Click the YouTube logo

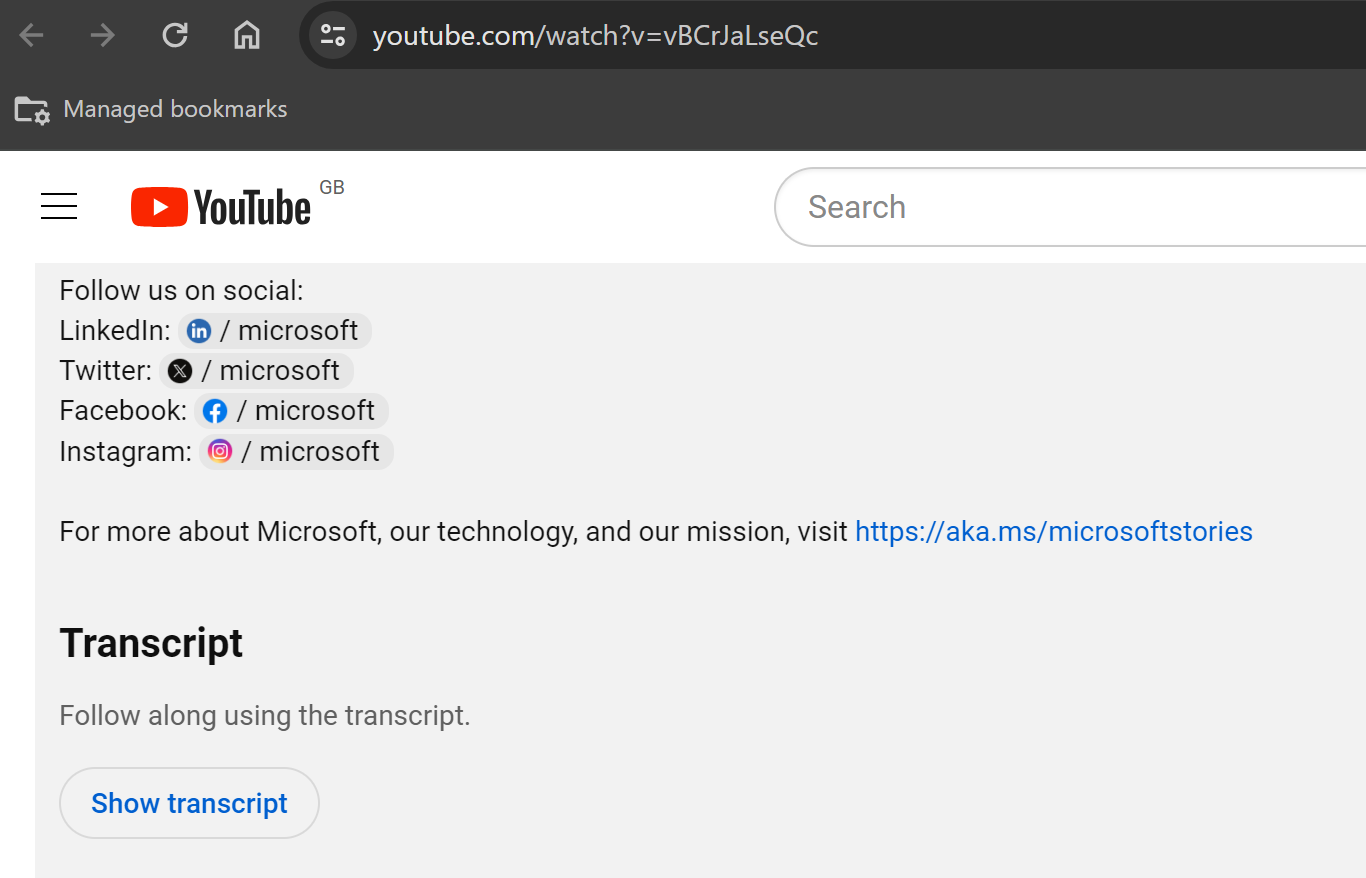point(222,207)
